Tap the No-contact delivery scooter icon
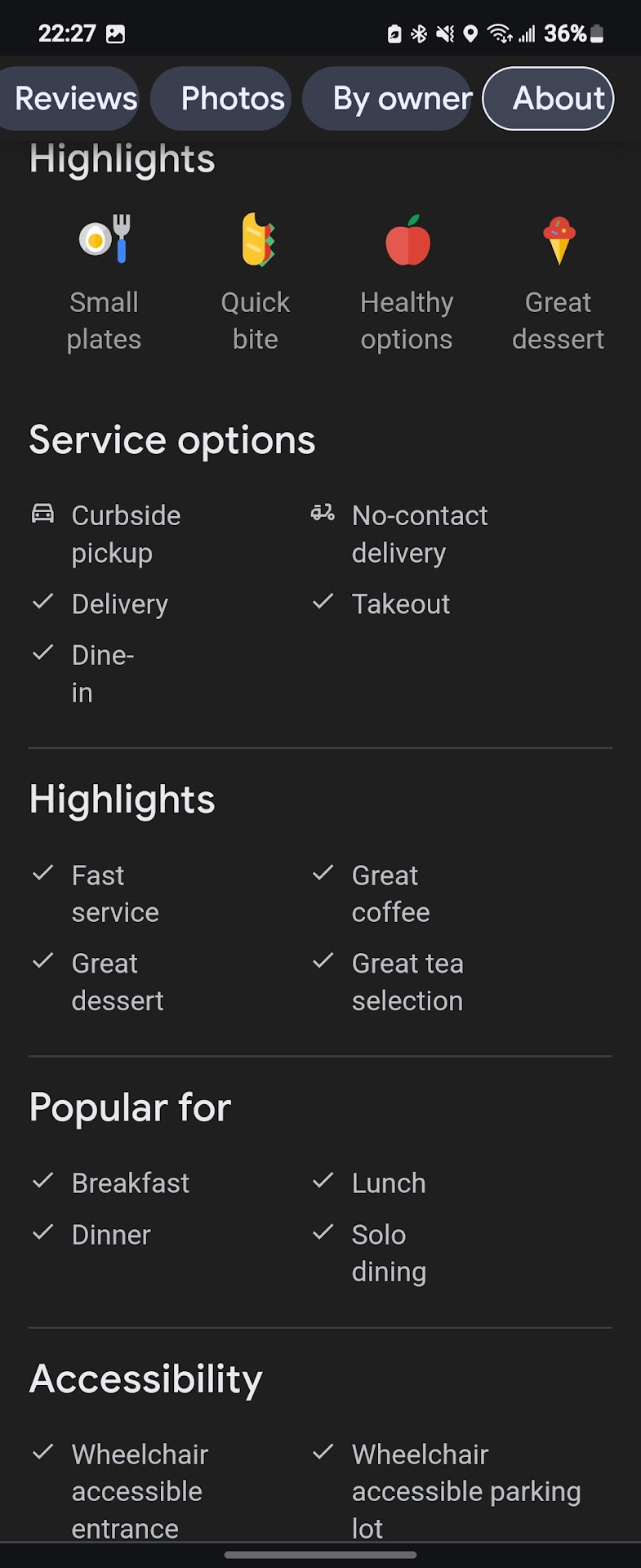 [x=323, y=513]
